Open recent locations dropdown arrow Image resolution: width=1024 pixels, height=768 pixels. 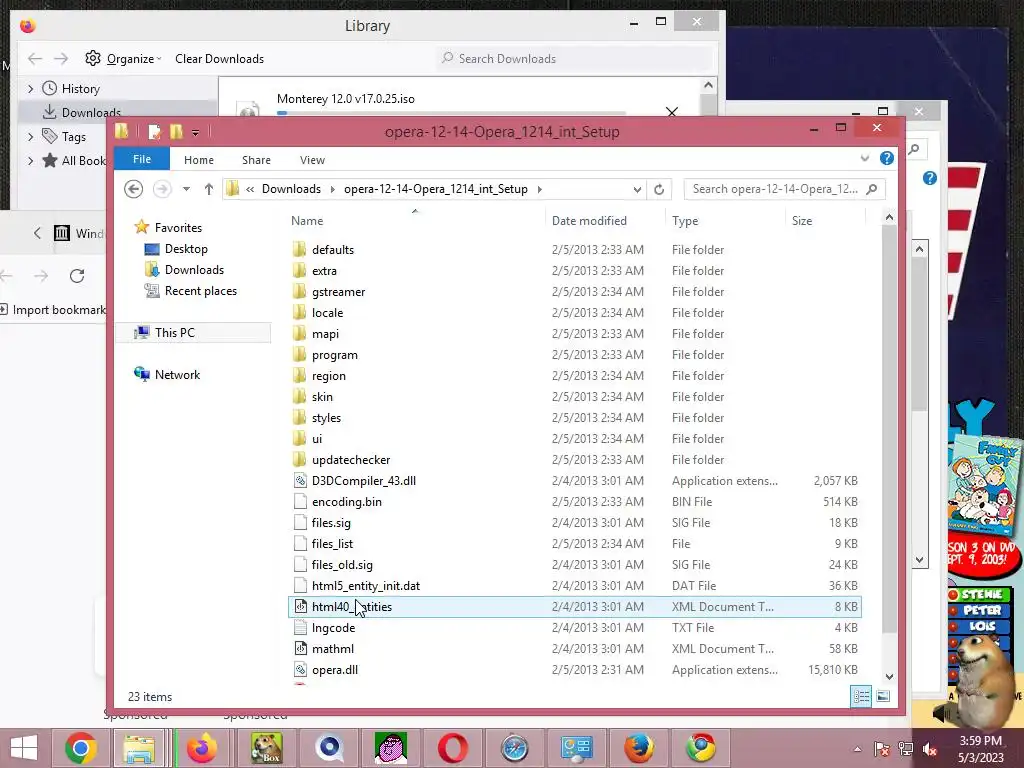186,189
